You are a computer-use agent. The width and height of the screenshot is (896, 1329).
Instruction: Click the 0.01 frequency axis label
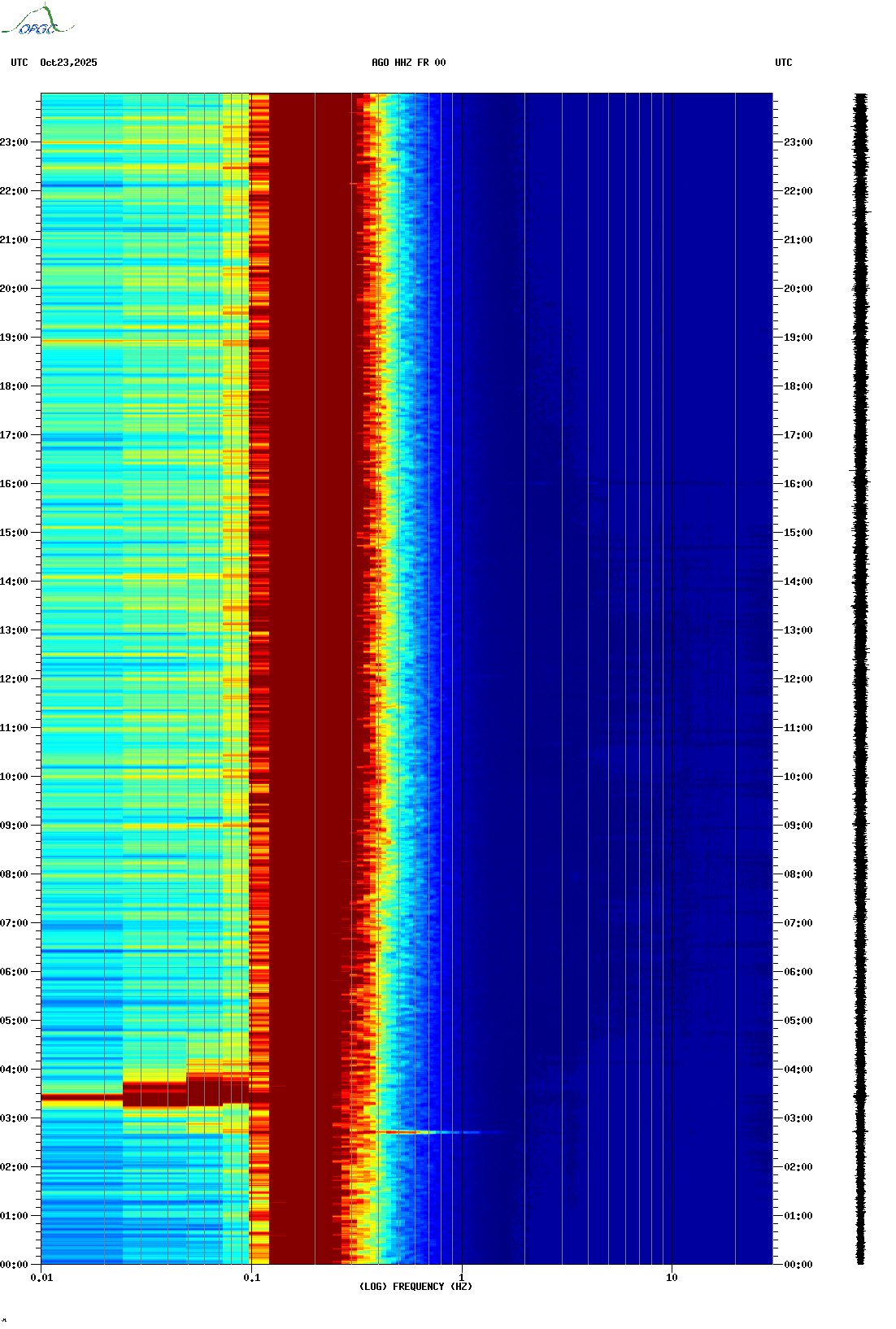click(41, 1278)
